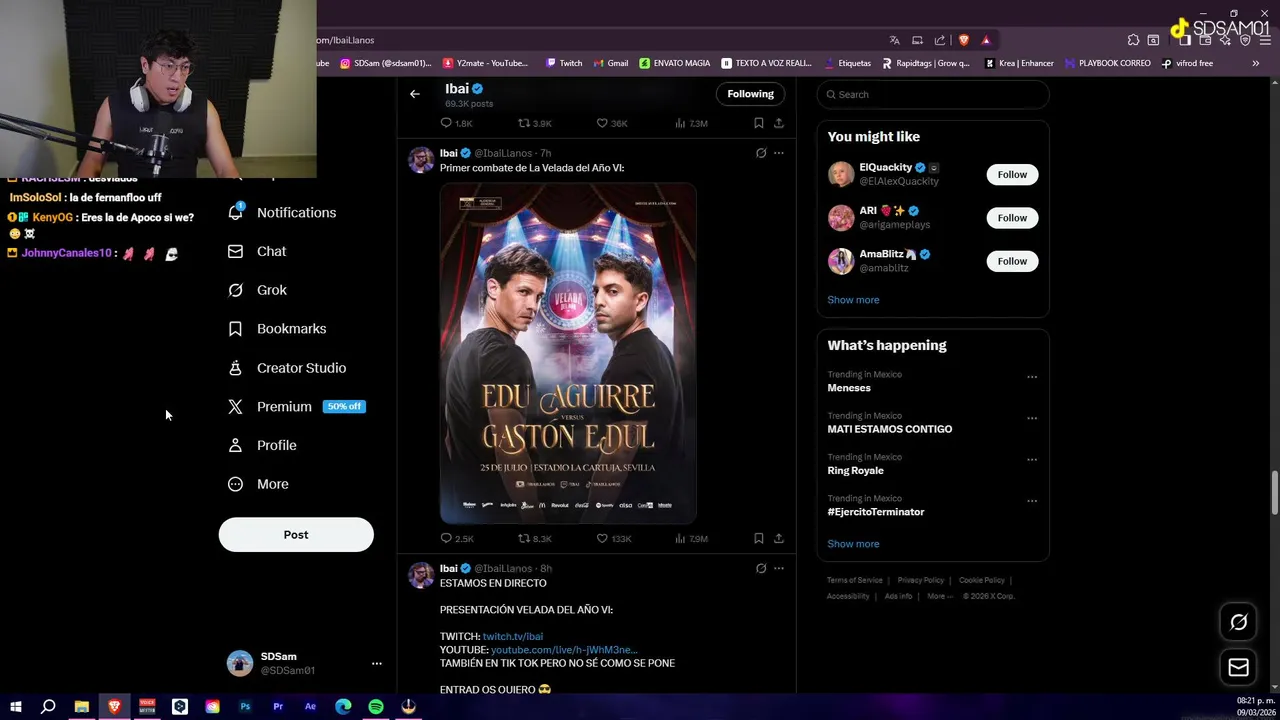Open Creator Studio in the sidebar
Image resolution: width=1280 pixels, height=720 pixels.
pos(287,368)
